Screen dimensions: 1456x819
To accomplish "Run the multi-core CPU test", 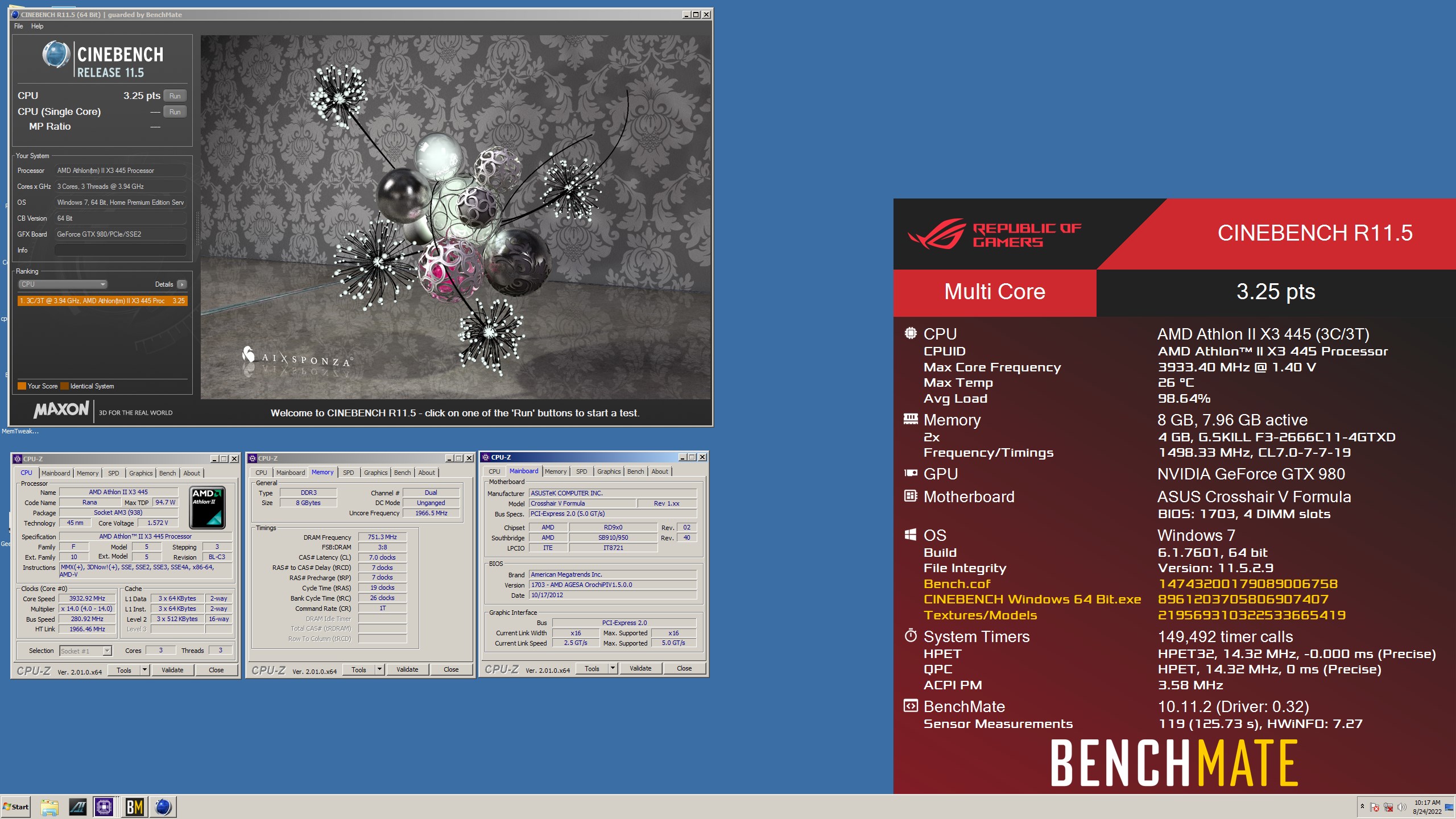I will tap(175, 96).
